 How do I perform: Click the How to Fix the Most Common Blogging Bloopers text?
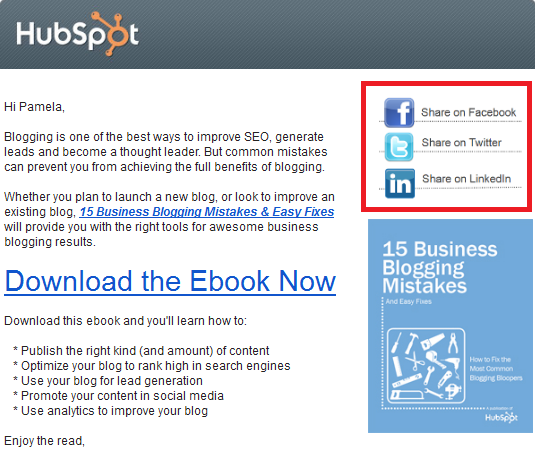pyautogui.click(x=496, y=369)
